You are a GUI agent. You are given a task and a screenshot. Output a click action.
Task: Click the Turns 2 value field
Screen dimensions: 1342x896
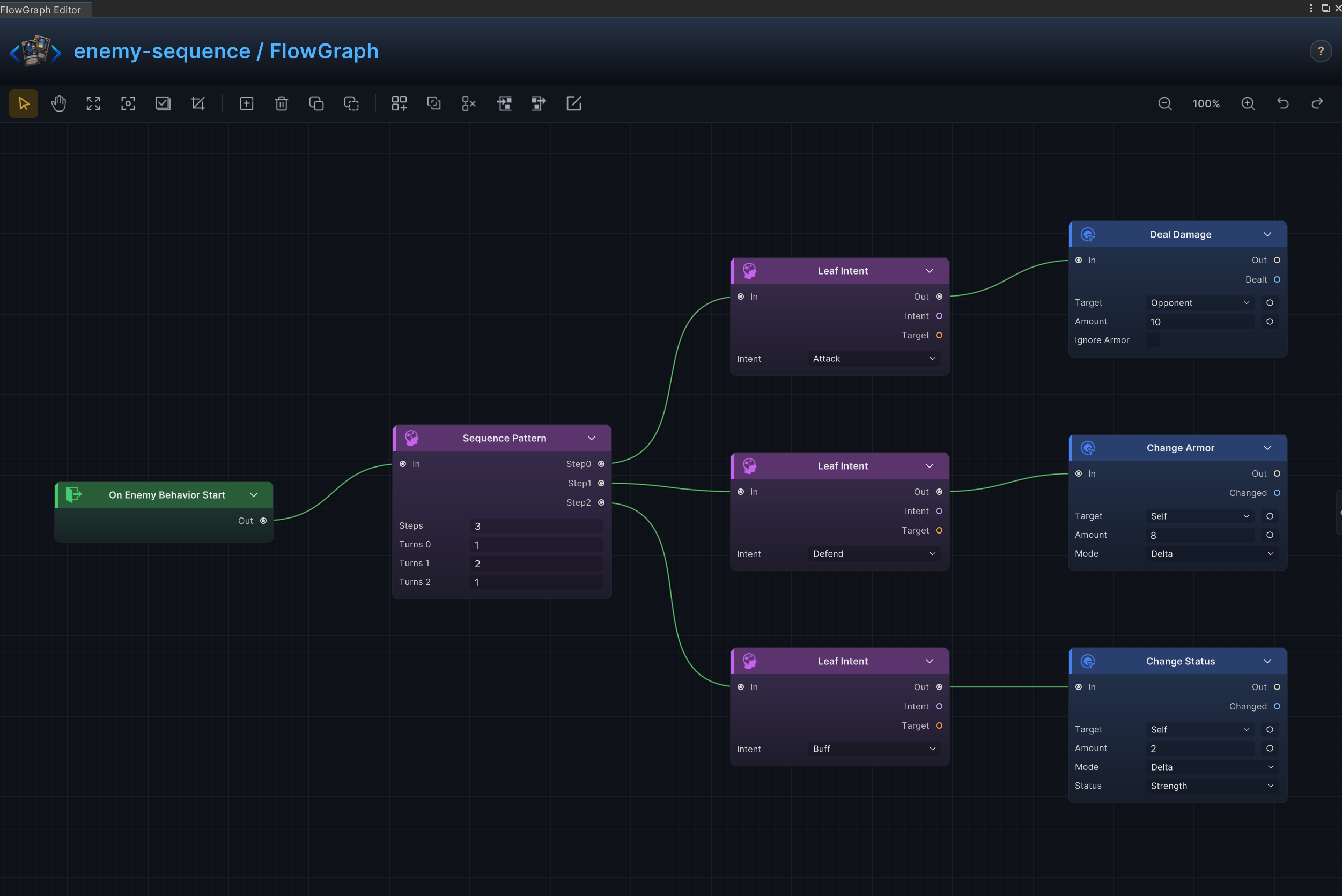coord(536,582)
